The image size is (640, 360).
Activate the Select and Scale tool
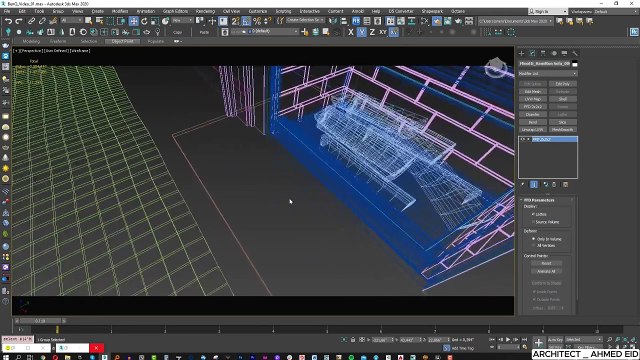155,21
